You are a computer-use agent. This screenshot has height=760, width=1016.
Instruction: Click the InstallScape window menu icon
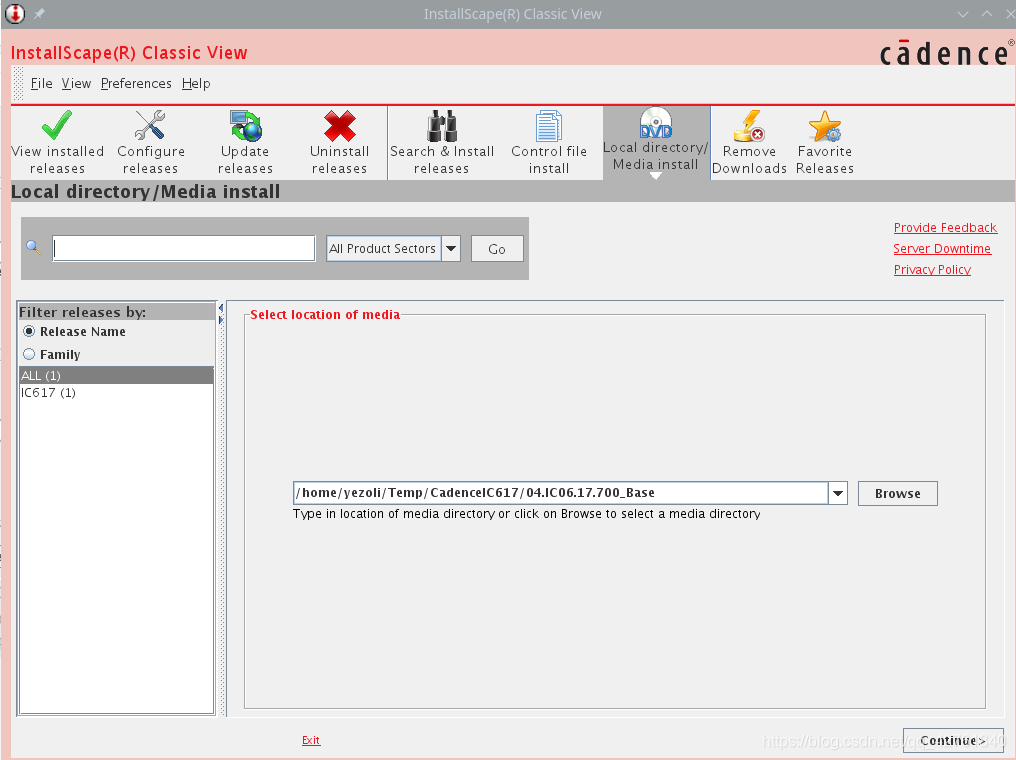point(14,13)
